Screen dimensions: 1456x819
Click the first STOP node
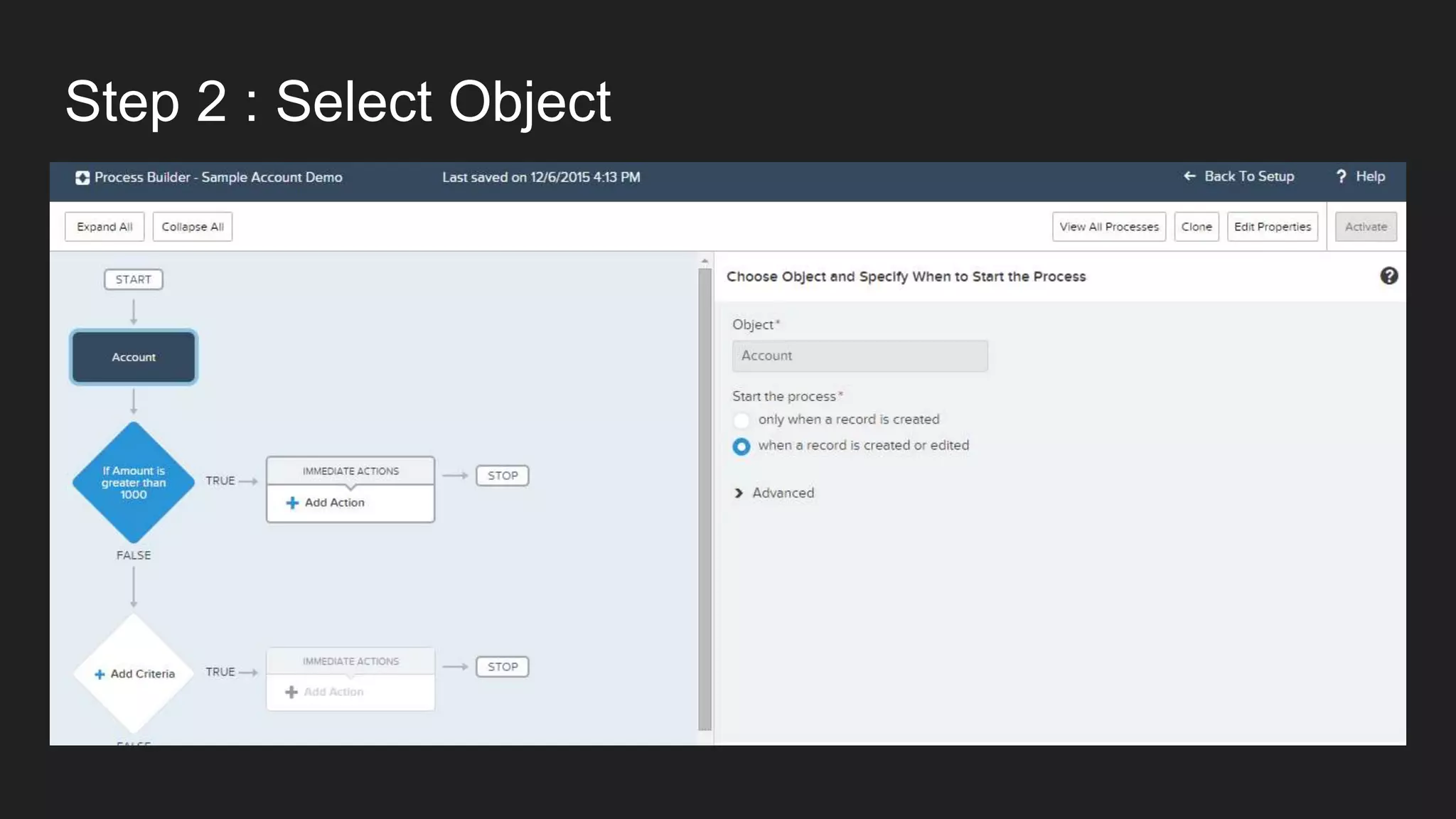tap(503, 476)
